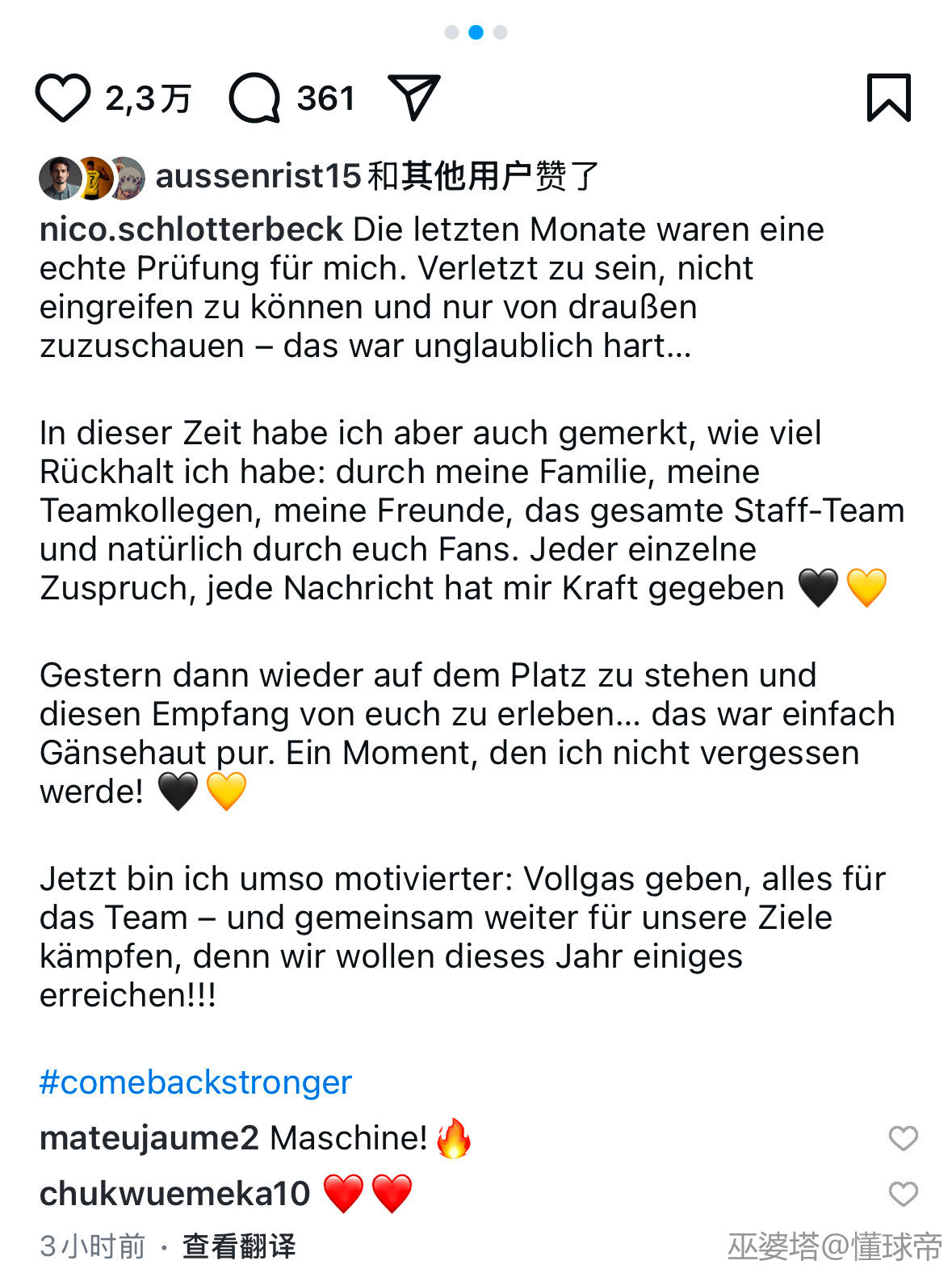This screenshot has width=952, height=1273.
Task: Like mateujaume2's comment heart
Action: coord(903,1138)
